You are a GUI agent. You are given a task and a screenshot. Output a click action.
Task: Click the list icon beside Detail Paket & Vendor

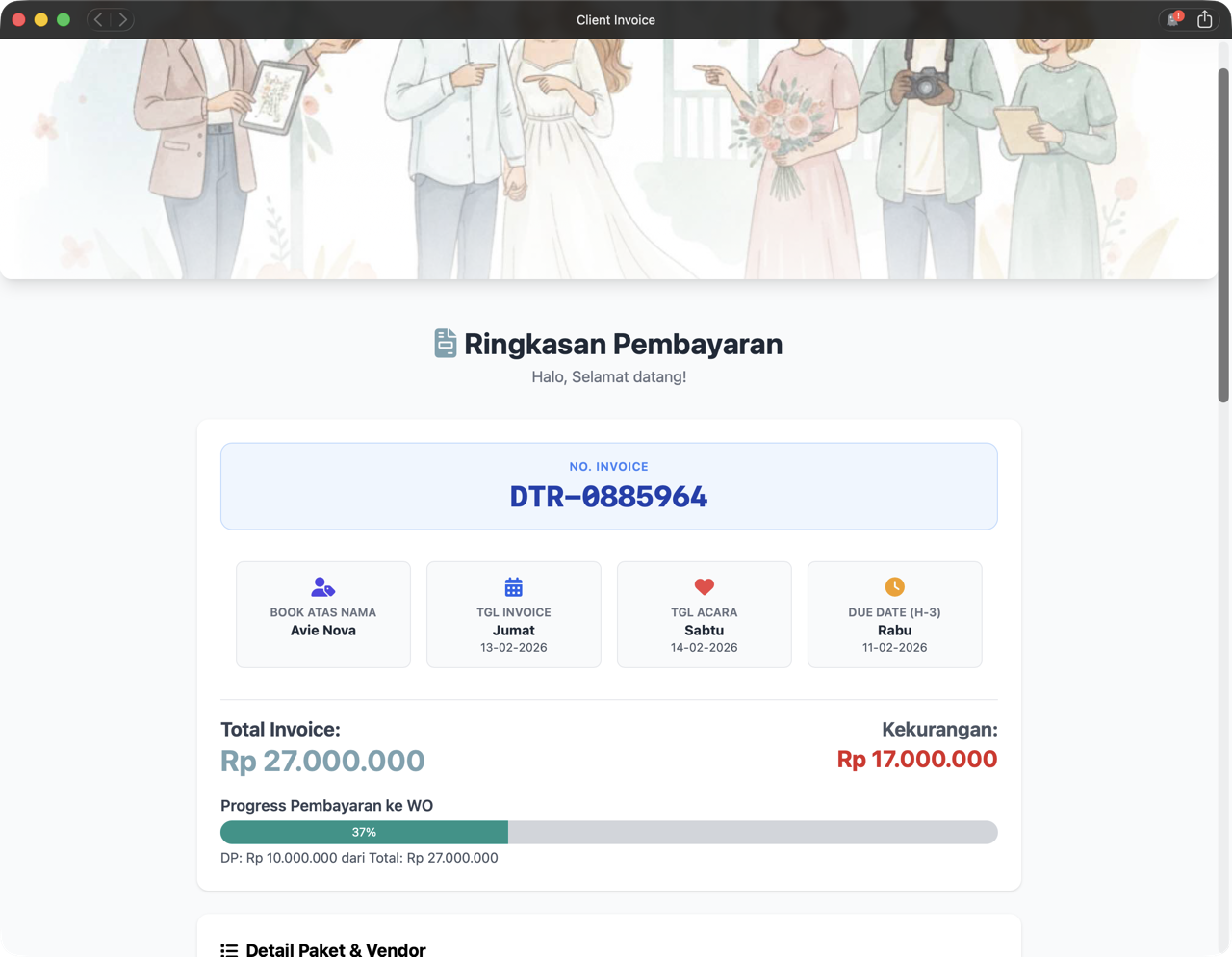[229, 950]
